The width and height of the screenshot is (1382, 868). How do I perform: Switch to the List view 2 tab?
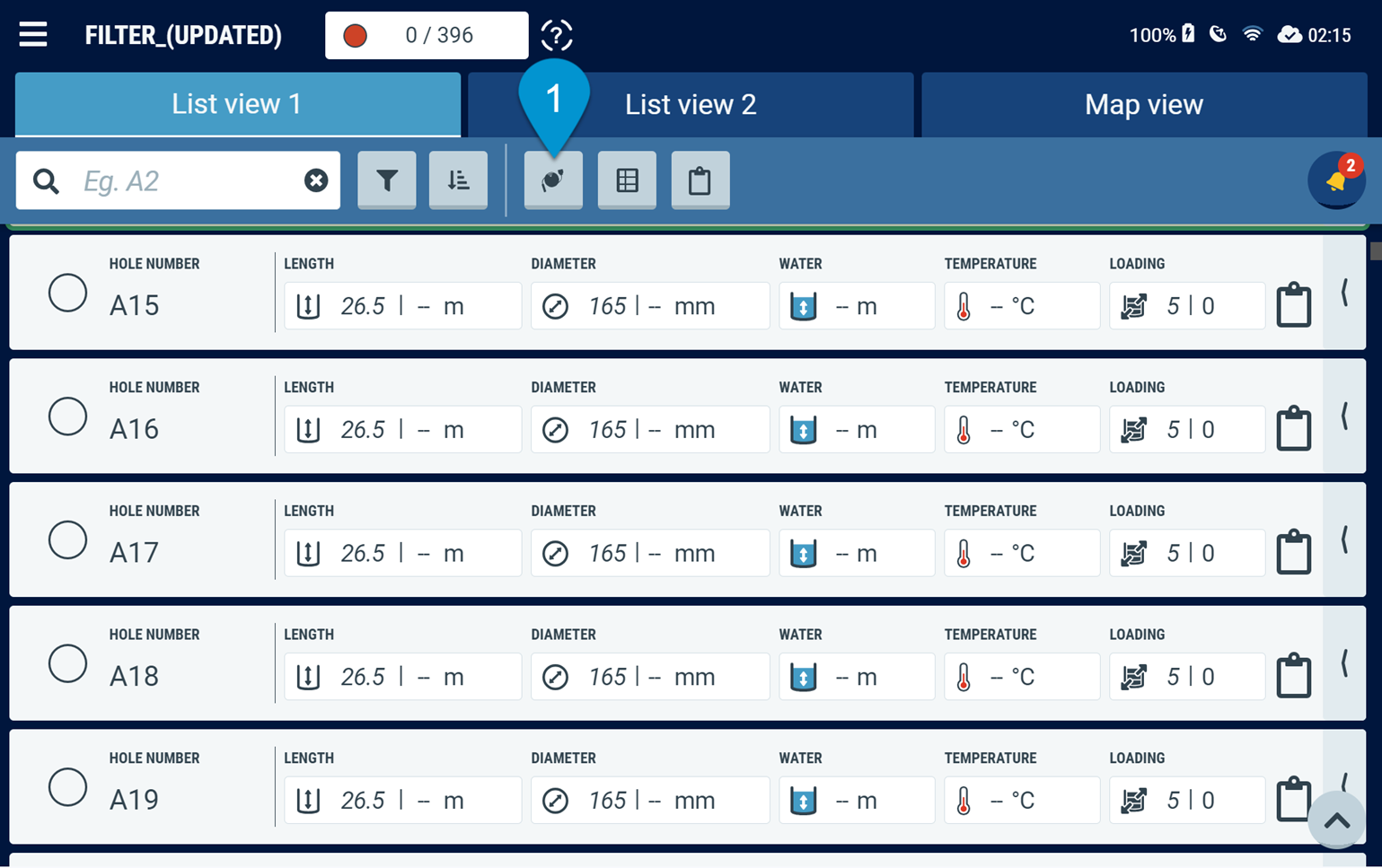(691, 105)
